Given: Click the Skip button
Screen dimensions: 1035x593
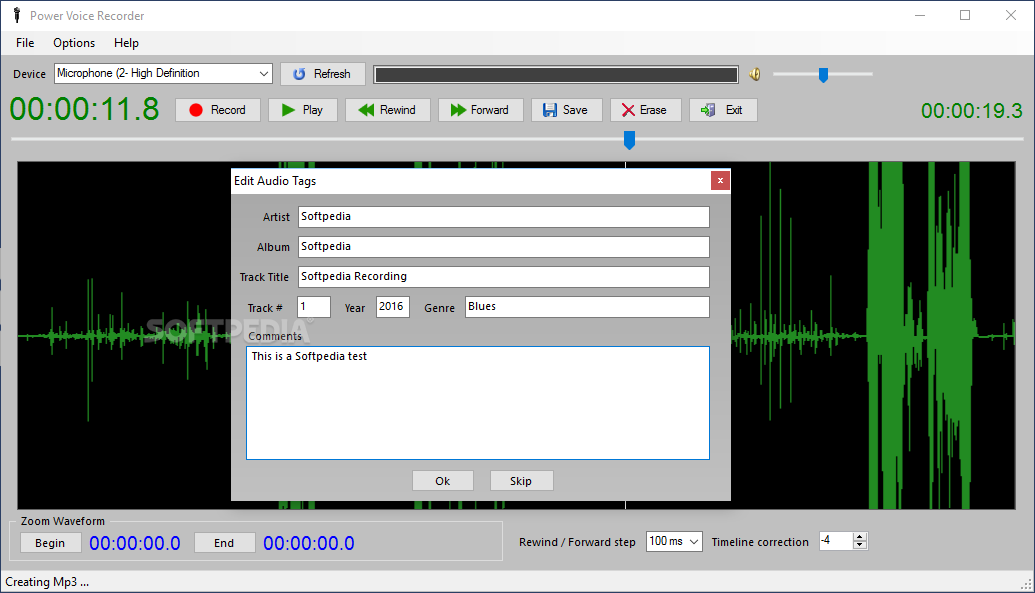Looking at the screenshot, I should pyautogui.click(x=521, y=481).
